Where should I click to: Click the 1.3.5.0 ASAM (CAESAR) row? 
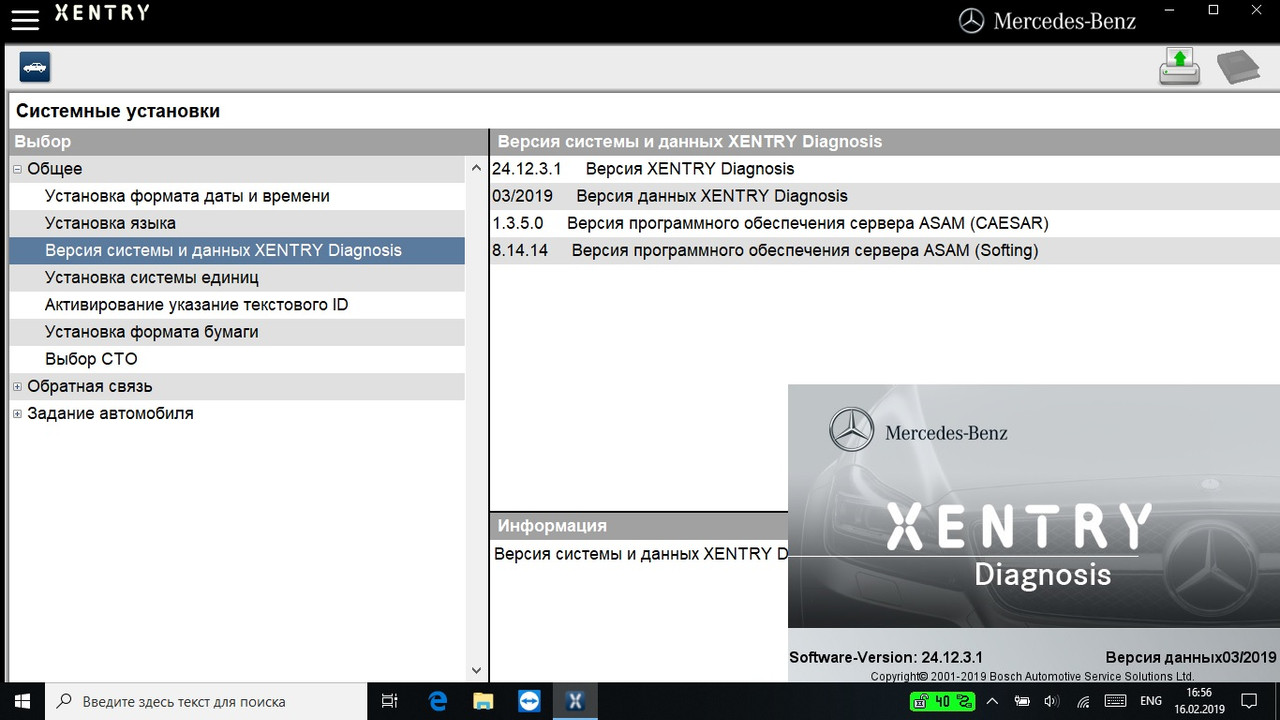point(885,223)
